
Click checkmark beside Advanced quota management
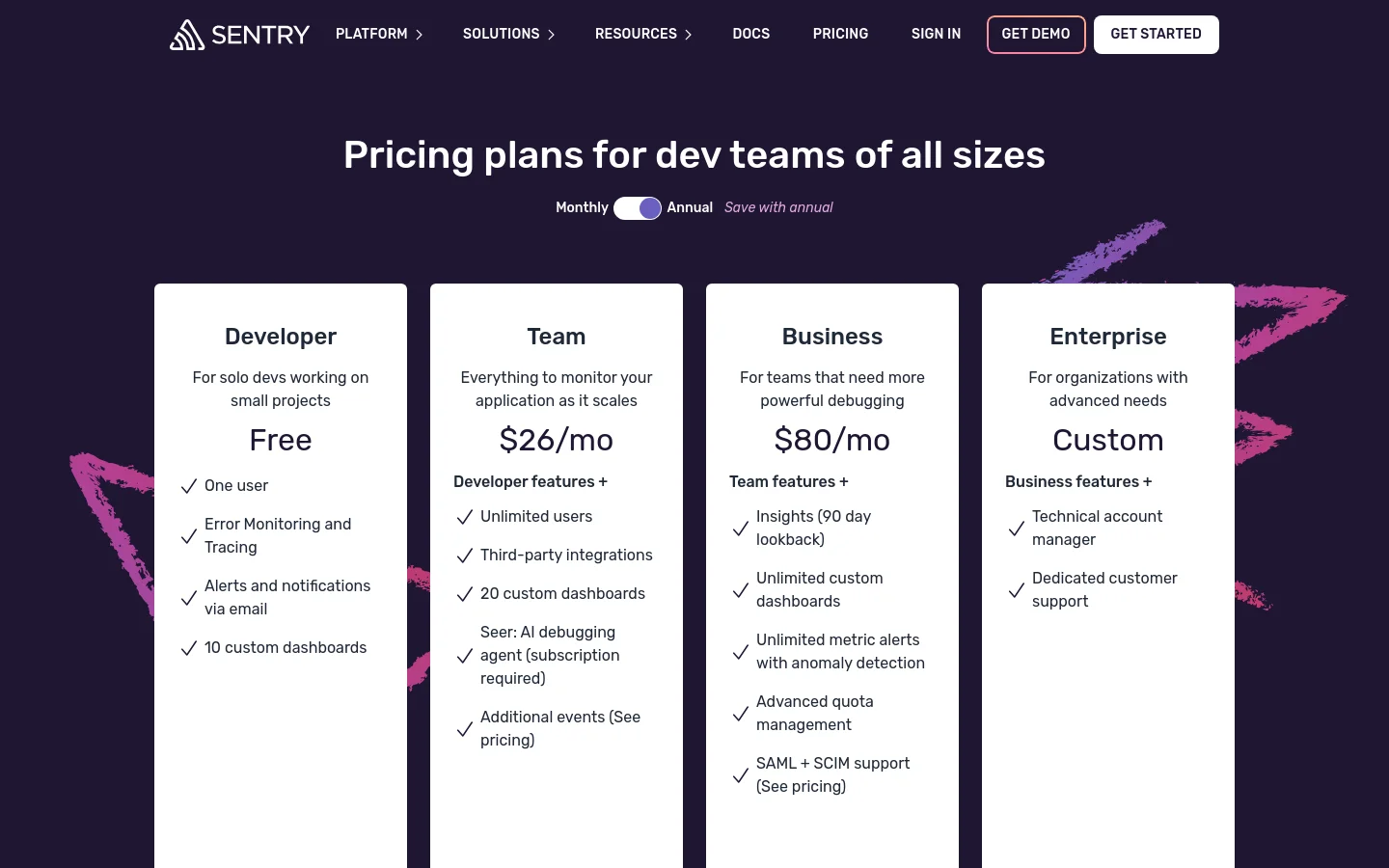741,714
